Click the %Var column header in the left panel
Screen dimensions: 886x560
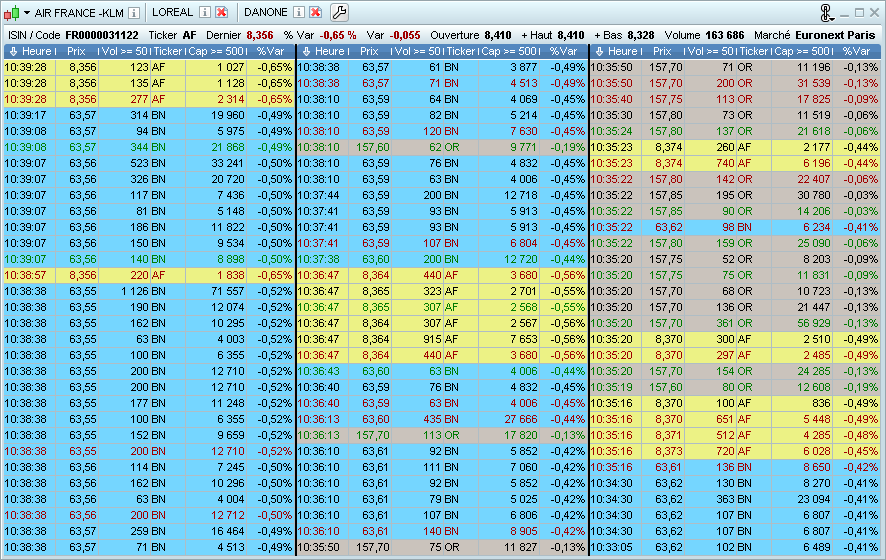(x=270, y=51)
